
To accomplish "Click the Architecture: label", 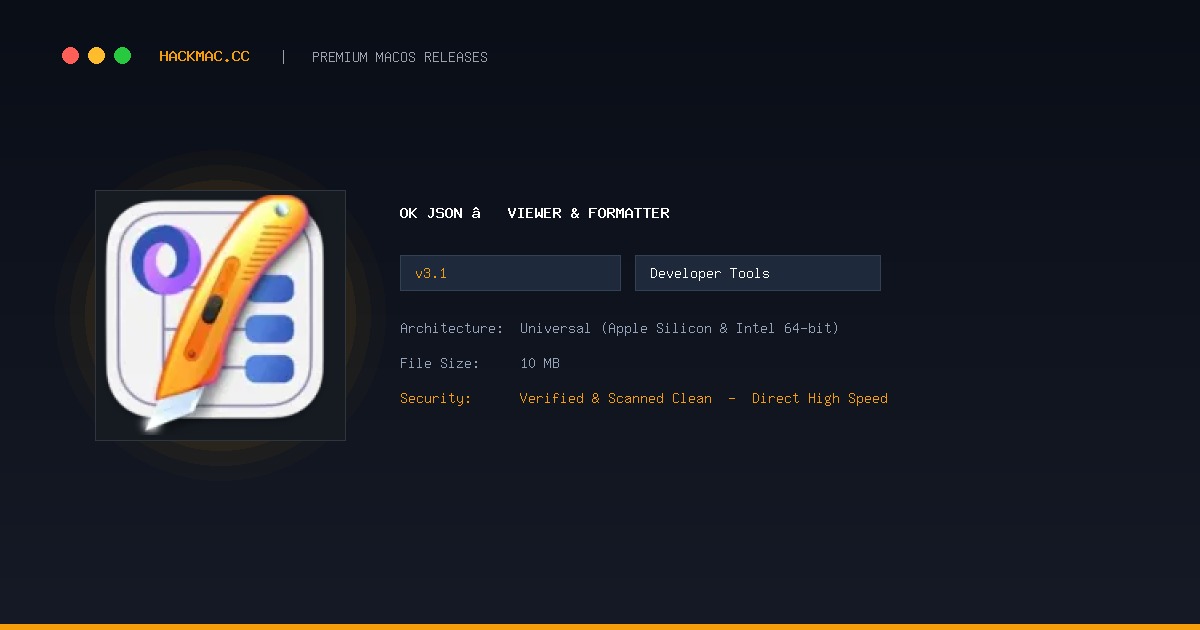I will click(451, 328).
